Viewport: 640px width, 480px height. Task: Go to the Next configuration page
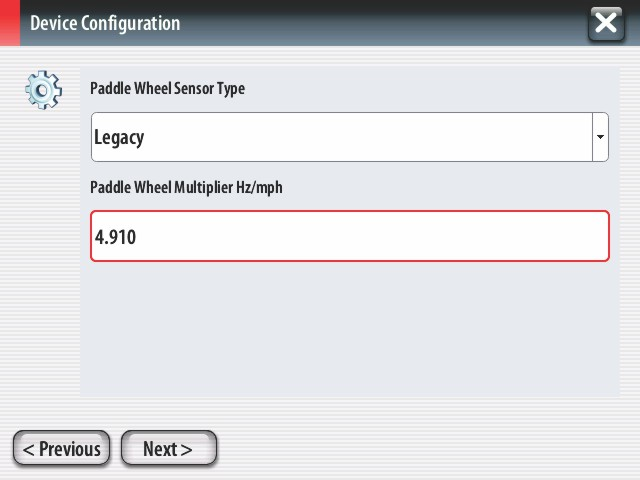[169, 448]
